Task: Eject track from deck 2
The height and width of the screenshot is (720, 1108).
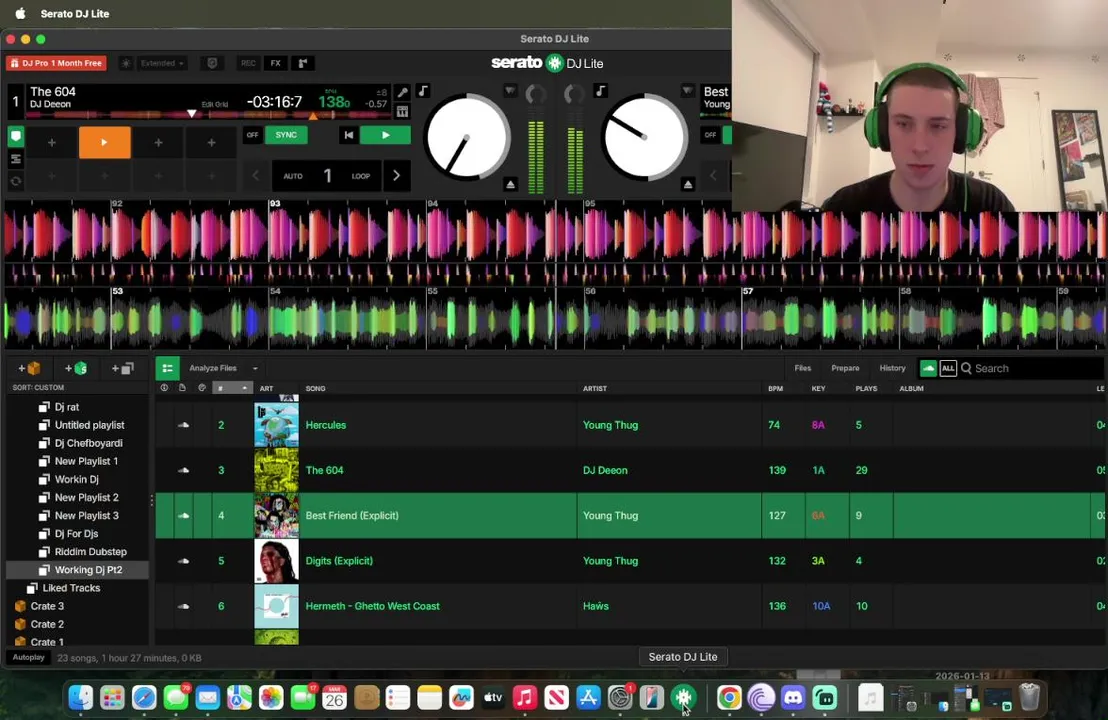Action: pyautogui.click(x=688, y=184)
